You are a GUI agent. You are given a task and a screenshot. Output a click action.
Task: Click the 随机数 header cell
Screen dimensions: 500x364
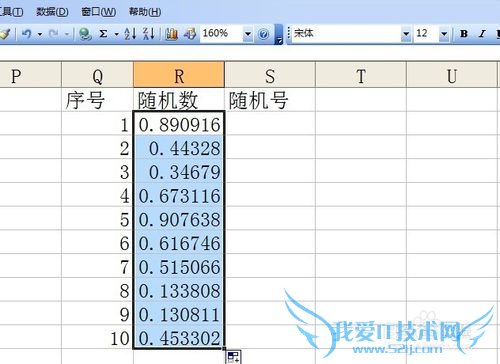pyautogui.click(x=179, y=100)
